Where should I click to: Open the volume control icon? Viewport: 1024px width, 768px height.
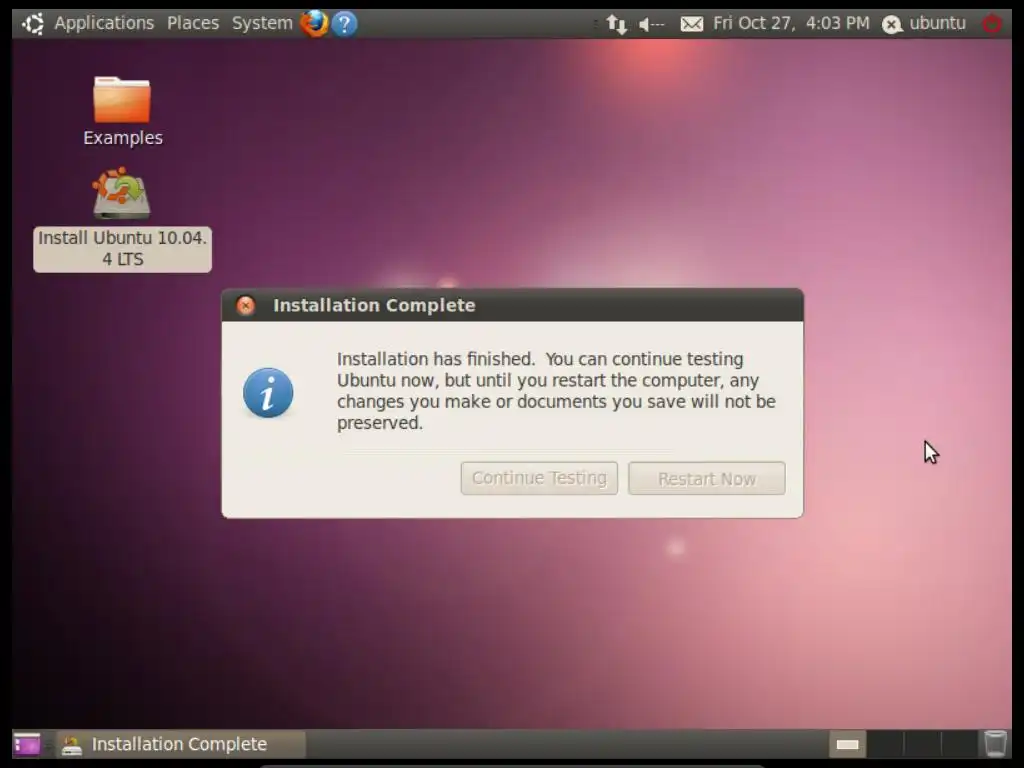(651, 24)
